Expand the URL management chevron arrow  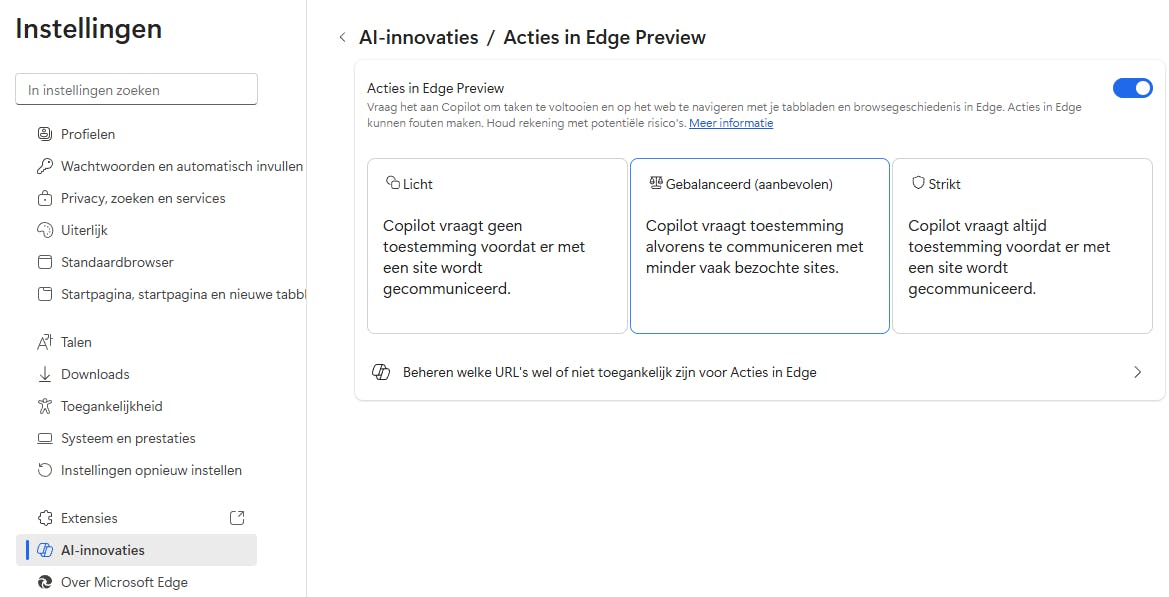click(x=1137, y=372)
